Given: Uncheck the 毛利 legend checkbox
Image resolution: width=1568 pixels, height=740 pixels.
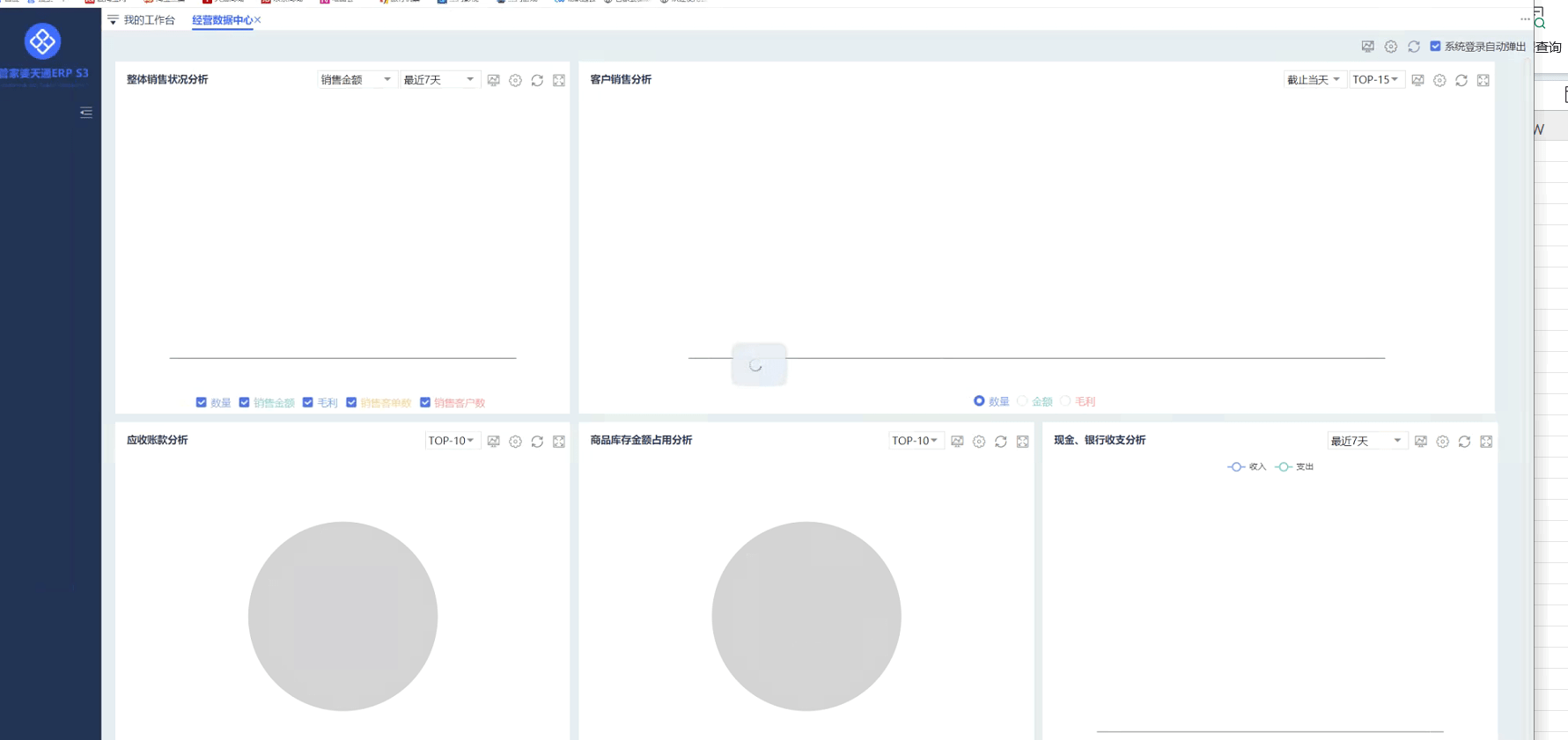Looking at the screenshot, I should 308,402.
